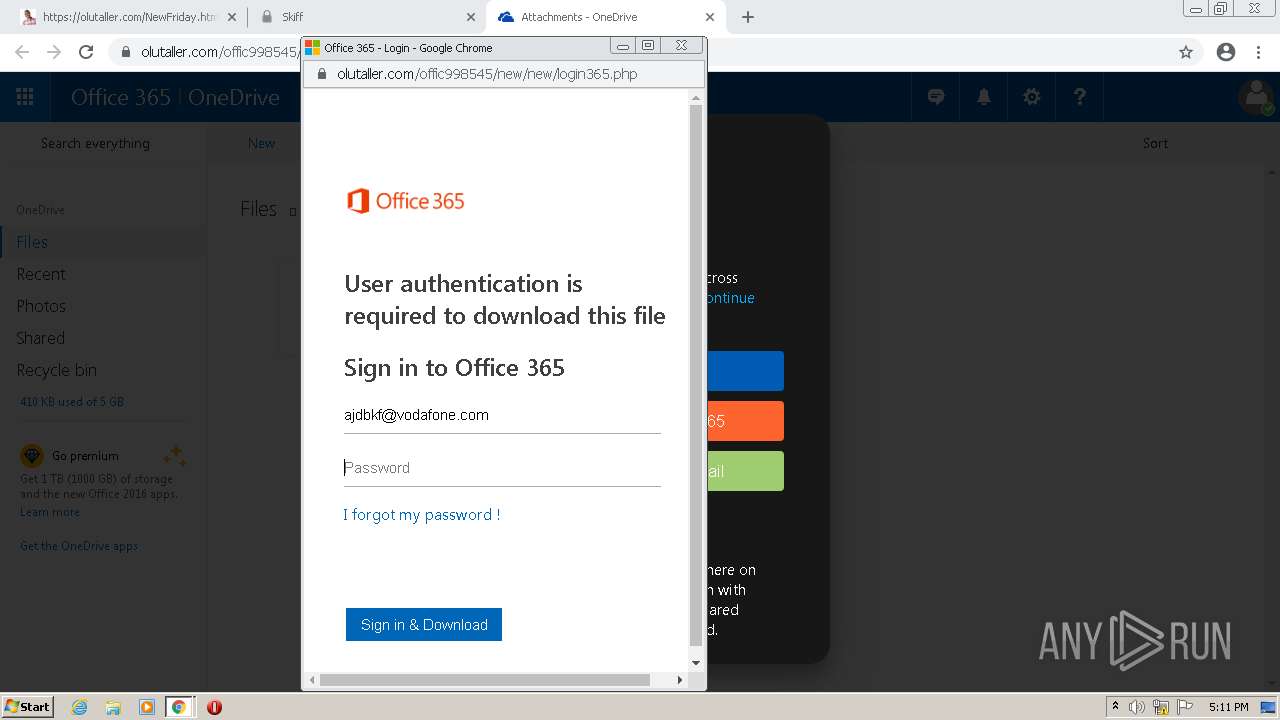
Task: Open Internet Explorer from the taskbar
Action: pos(80,707)
